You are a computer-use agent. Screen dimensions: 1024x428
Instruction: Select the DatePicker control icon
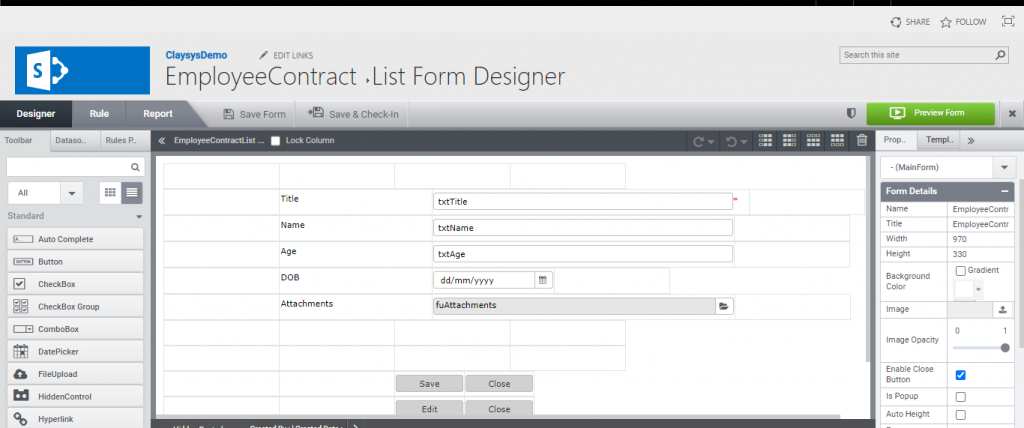(x=20, y=351)
